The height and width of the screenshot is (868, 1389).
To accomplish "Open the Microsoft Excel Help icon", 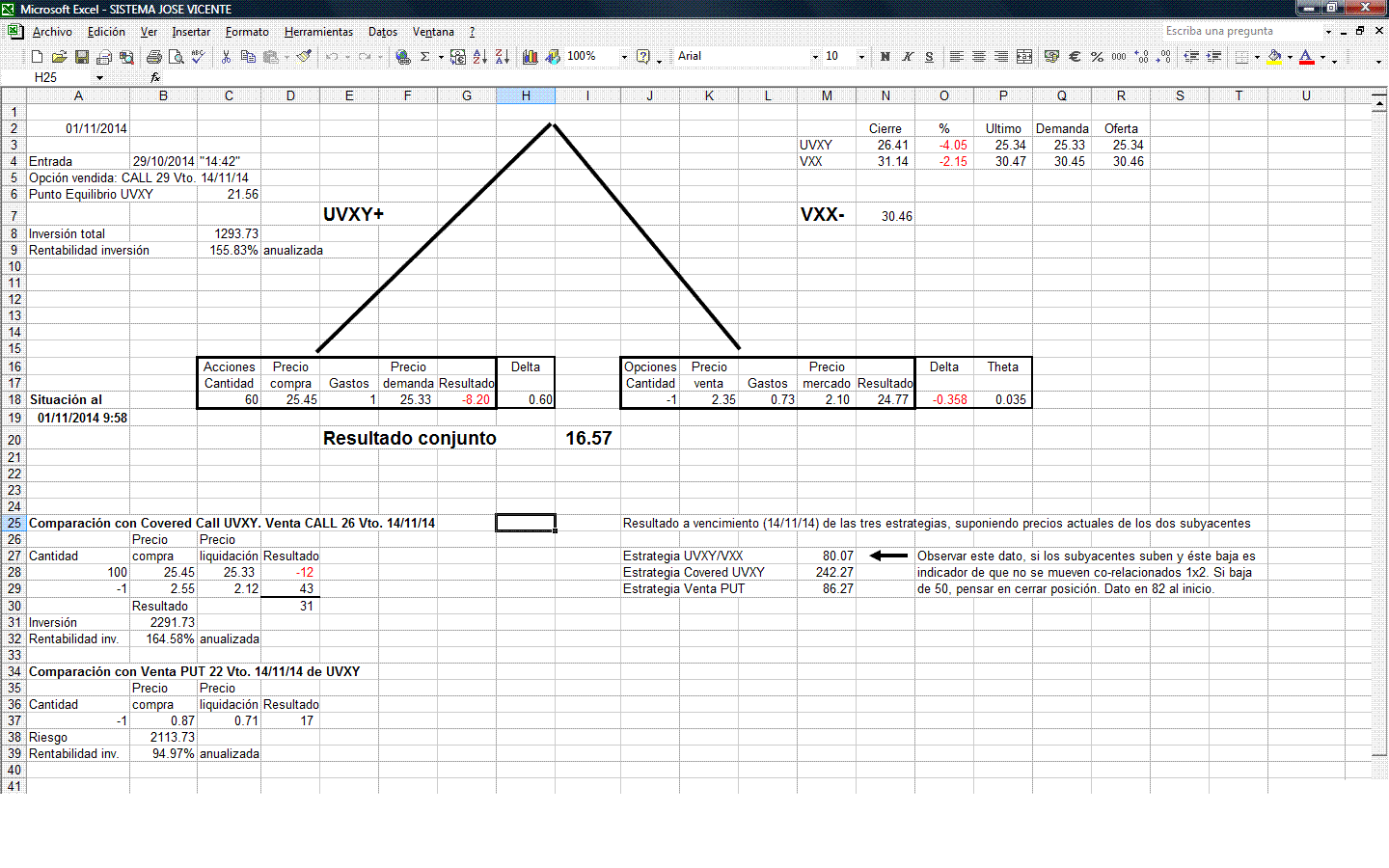I will [x=643, y=57].
